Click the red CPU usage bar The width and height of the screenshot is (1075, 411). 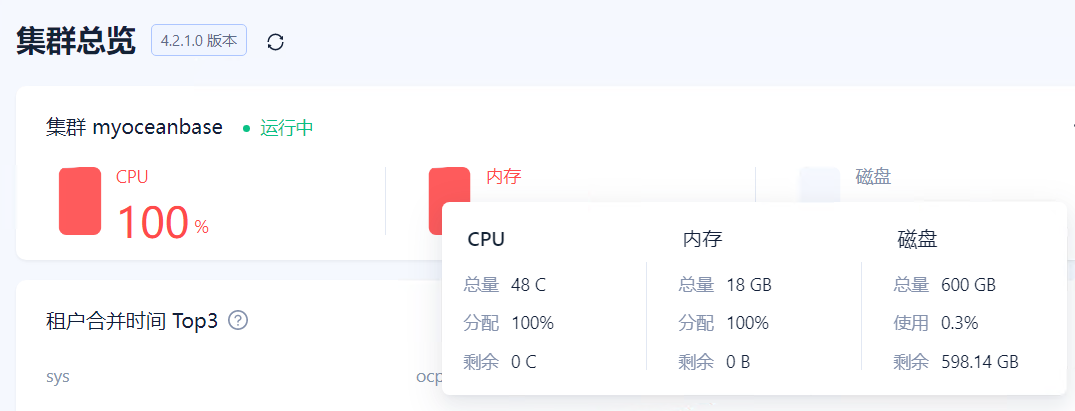[80, 201]
